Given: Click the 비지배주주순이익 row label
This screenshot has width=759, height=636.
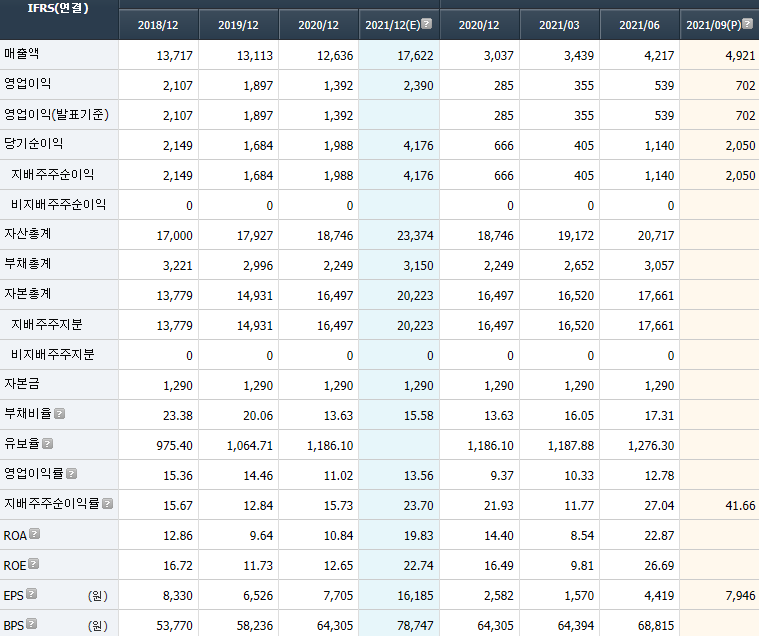Looking at the screenshot, I should click(59, 204).
